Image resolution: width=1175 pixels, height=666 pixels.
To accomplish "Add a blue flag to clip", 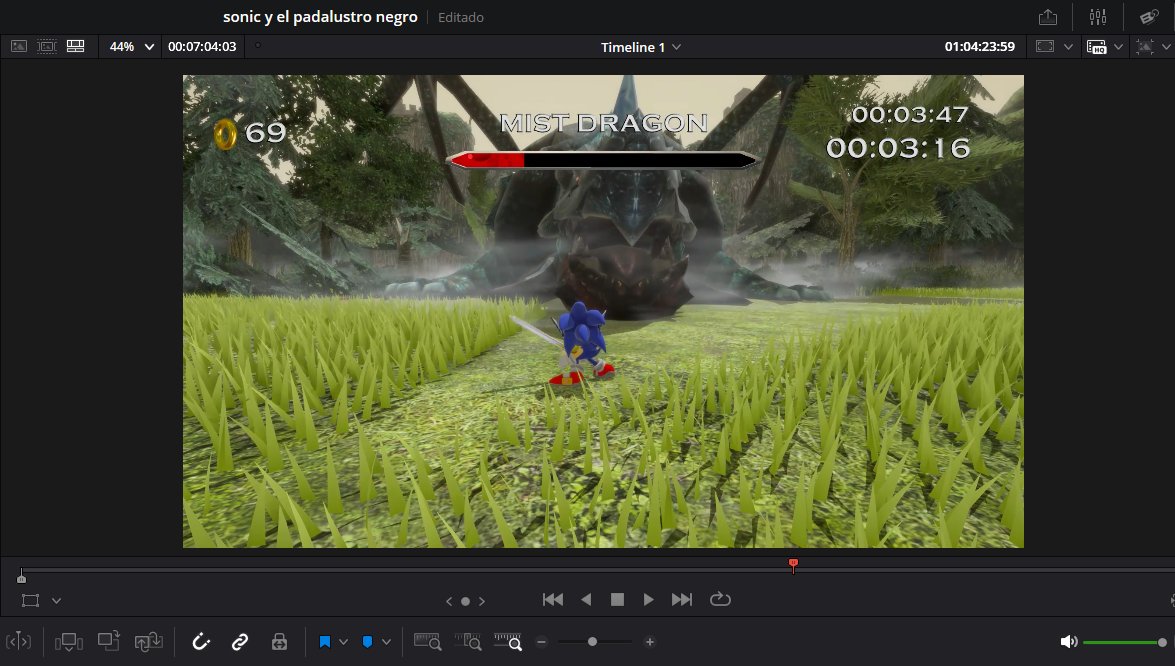I will (324, 642).
